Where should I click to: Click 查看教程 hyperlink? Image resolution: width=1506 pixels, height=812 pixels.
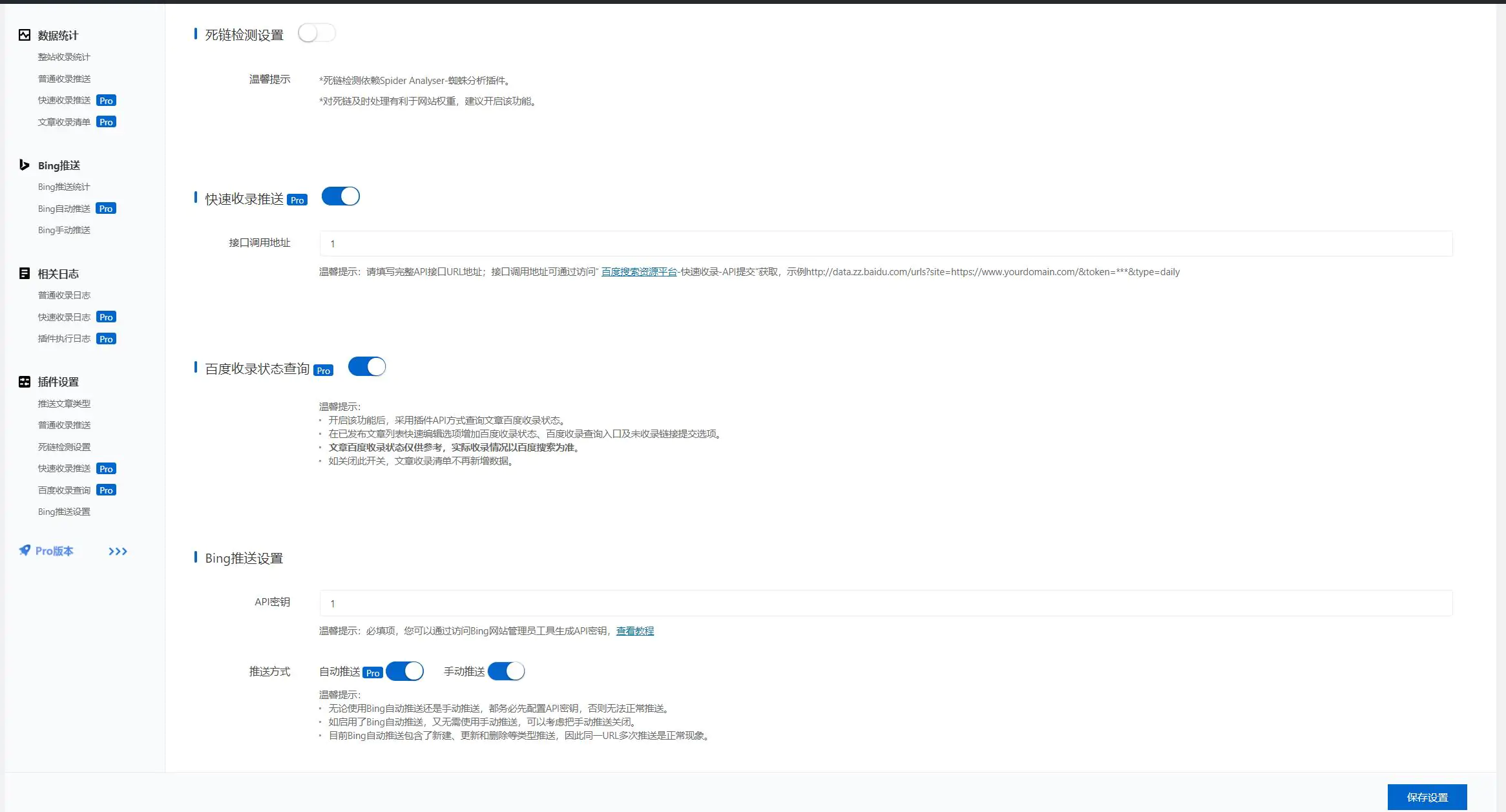point(635,631)
